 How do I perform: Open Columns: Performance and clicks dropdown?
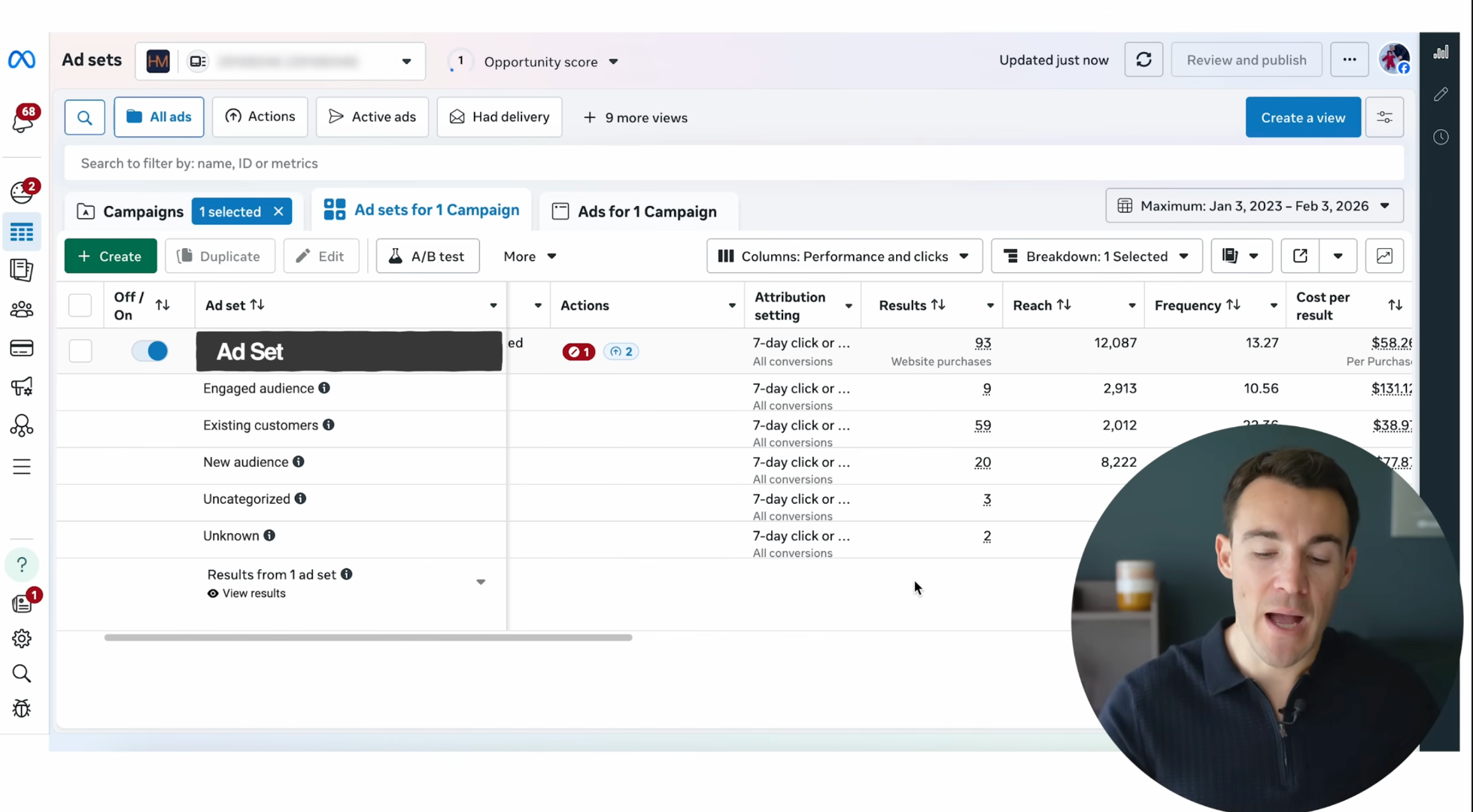coord(844,256)
